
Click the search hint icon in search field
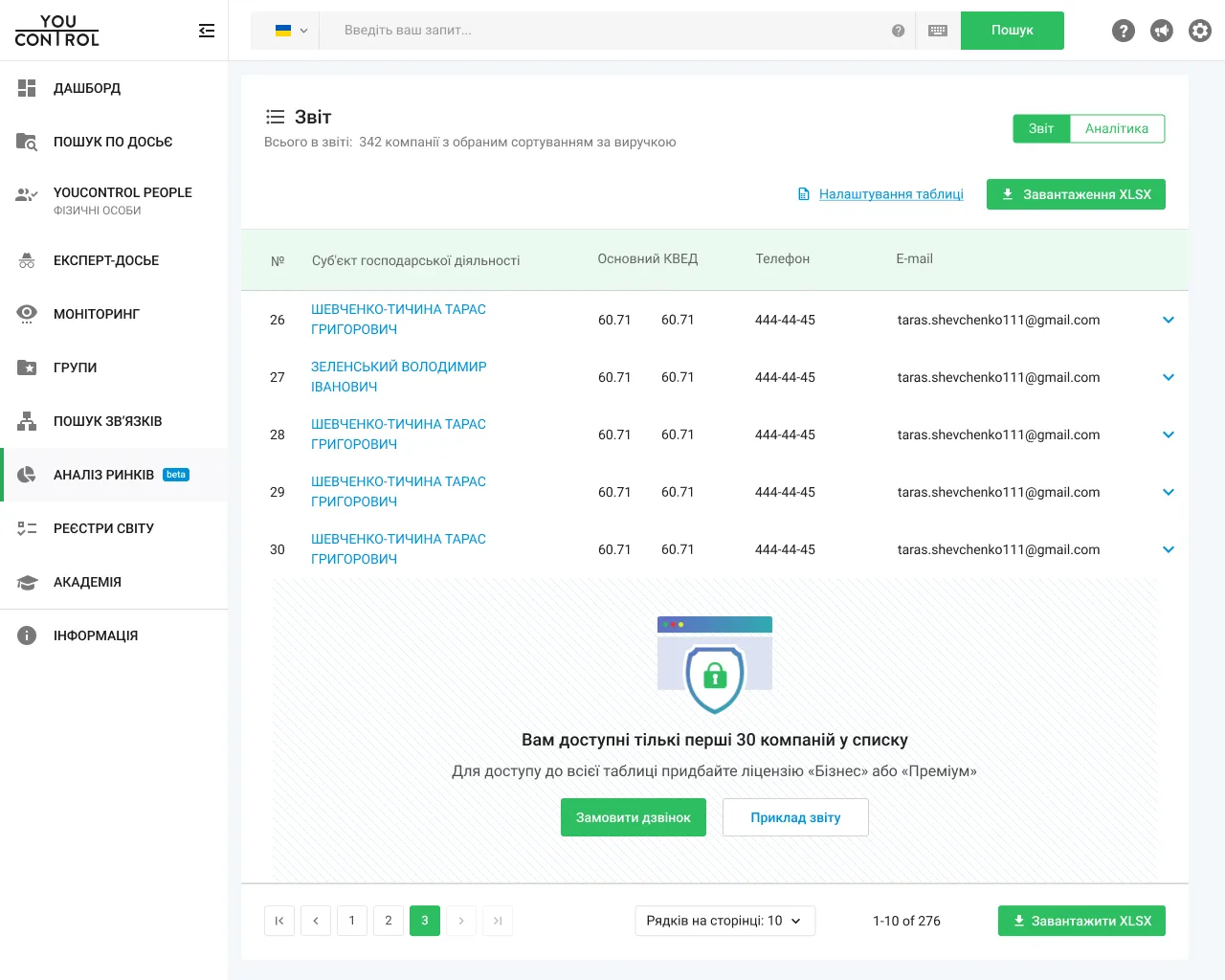[898, 31]
